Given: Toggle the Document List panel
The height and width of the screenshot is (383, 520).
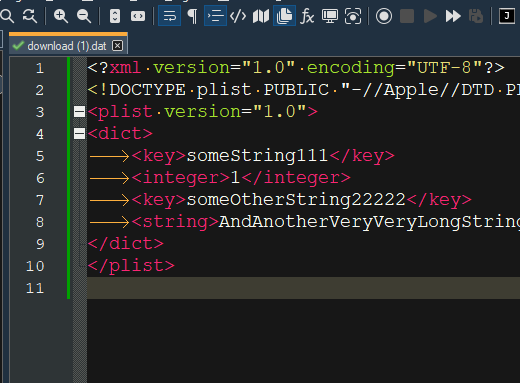Looking at the screenshot, I should click(x=284, y=16).
